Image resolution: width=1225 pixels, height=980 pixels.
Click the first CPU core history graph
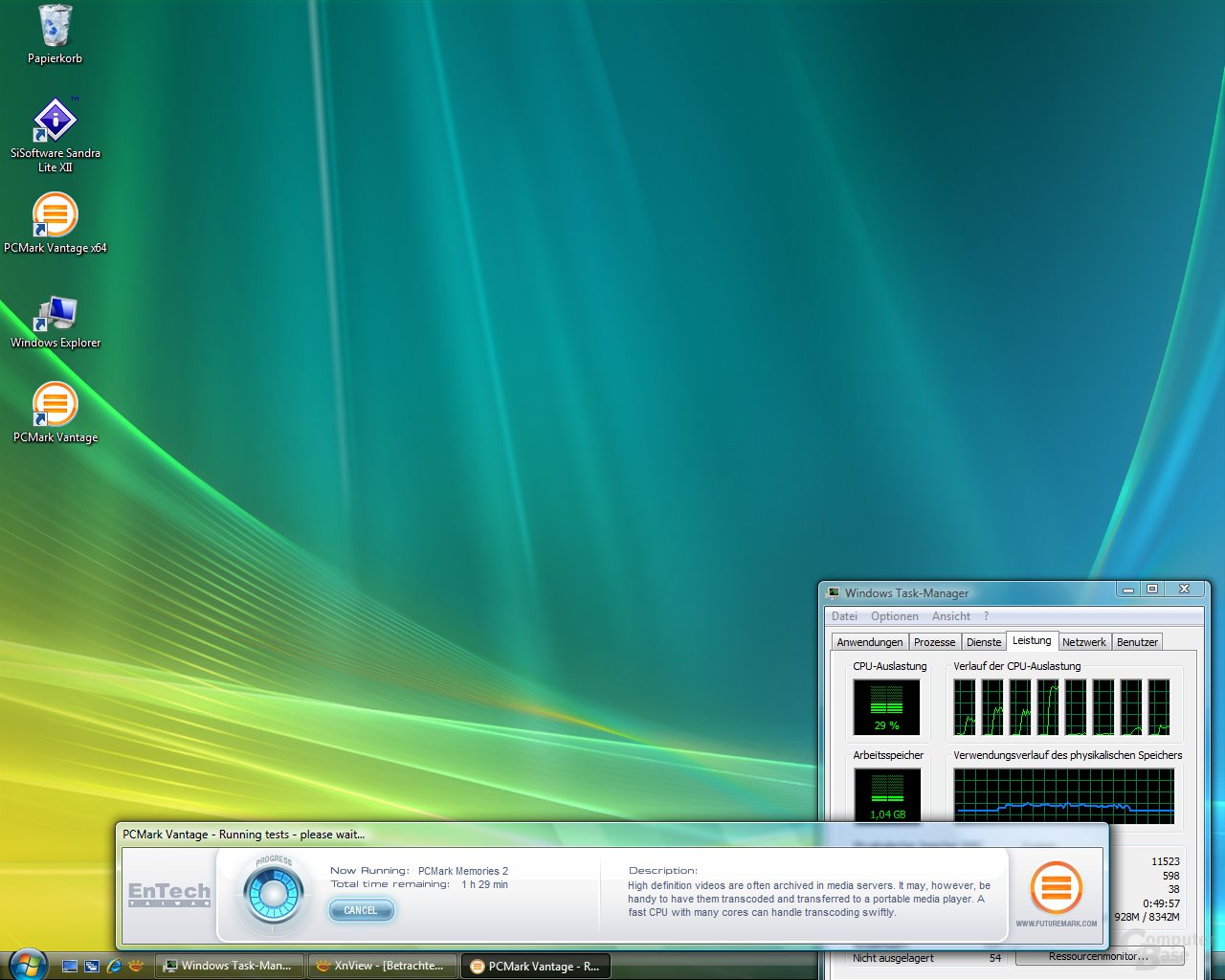click(965, 707)
